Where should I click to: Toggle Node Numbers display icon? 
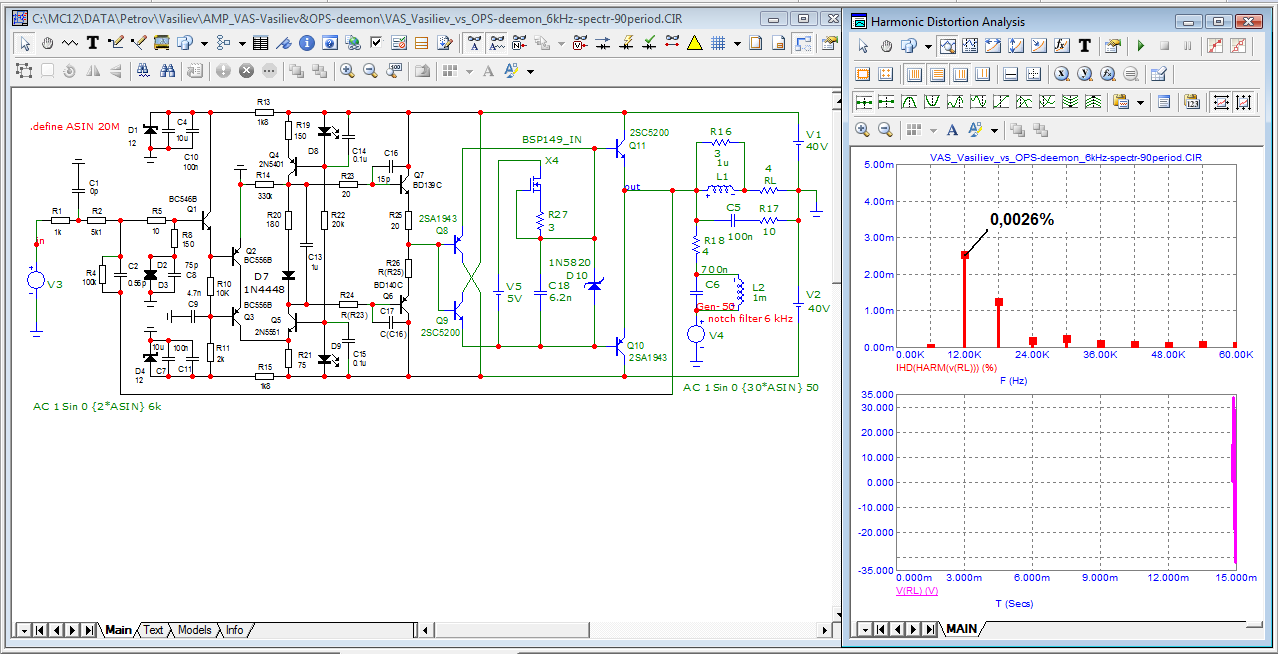pyautogui.click(x=519, y=43)
